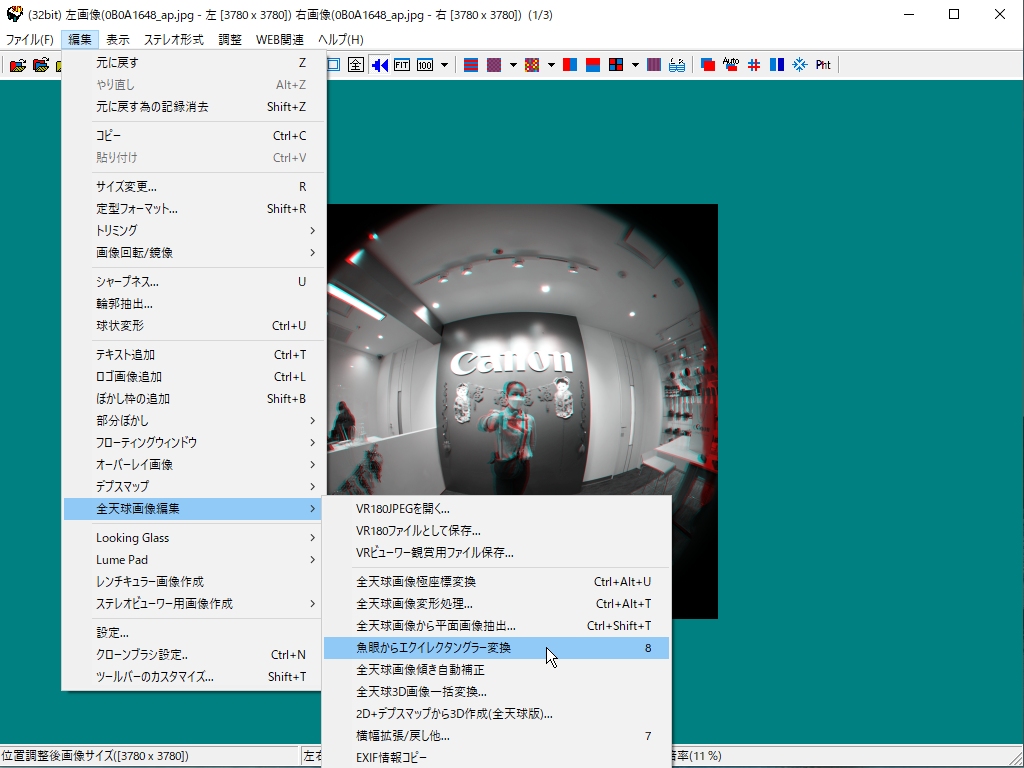This screenshot has height=768, width=1024.
Task: Open dropdown arrow next to 100% icon
Action: click(x=444, y=65)
